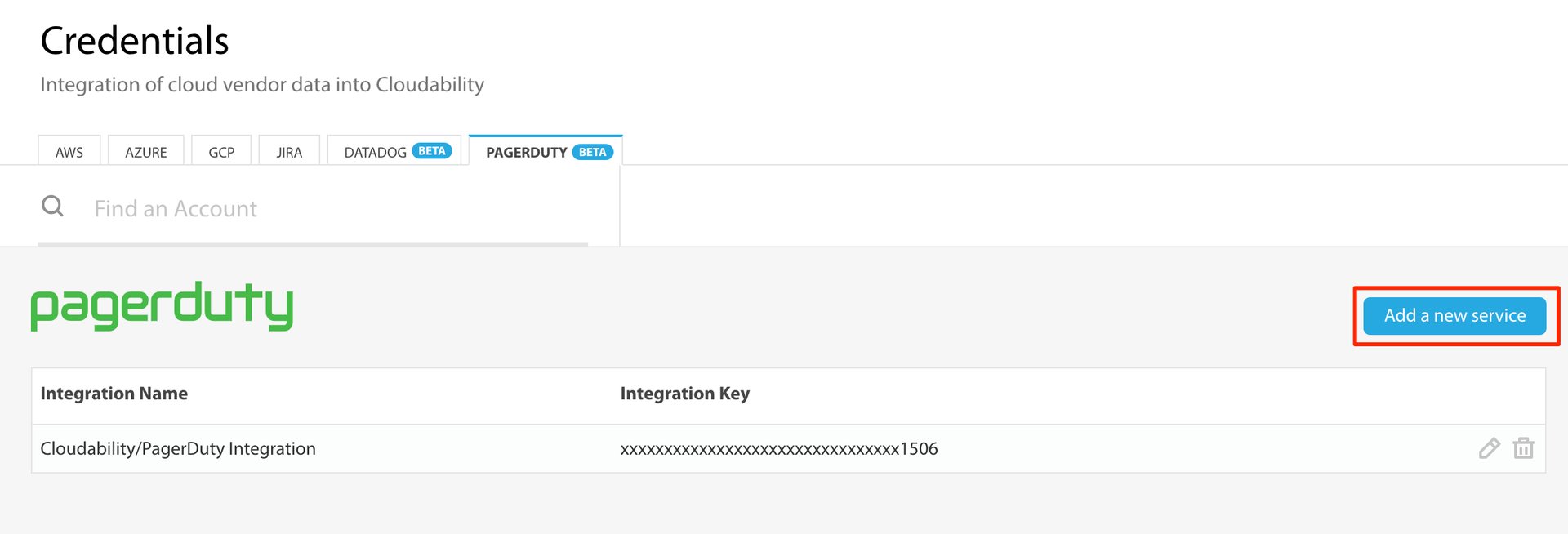Click the Integration Key column header
Image resolution: width=1568 pixels, height=534 pixels.
point(684,394)
